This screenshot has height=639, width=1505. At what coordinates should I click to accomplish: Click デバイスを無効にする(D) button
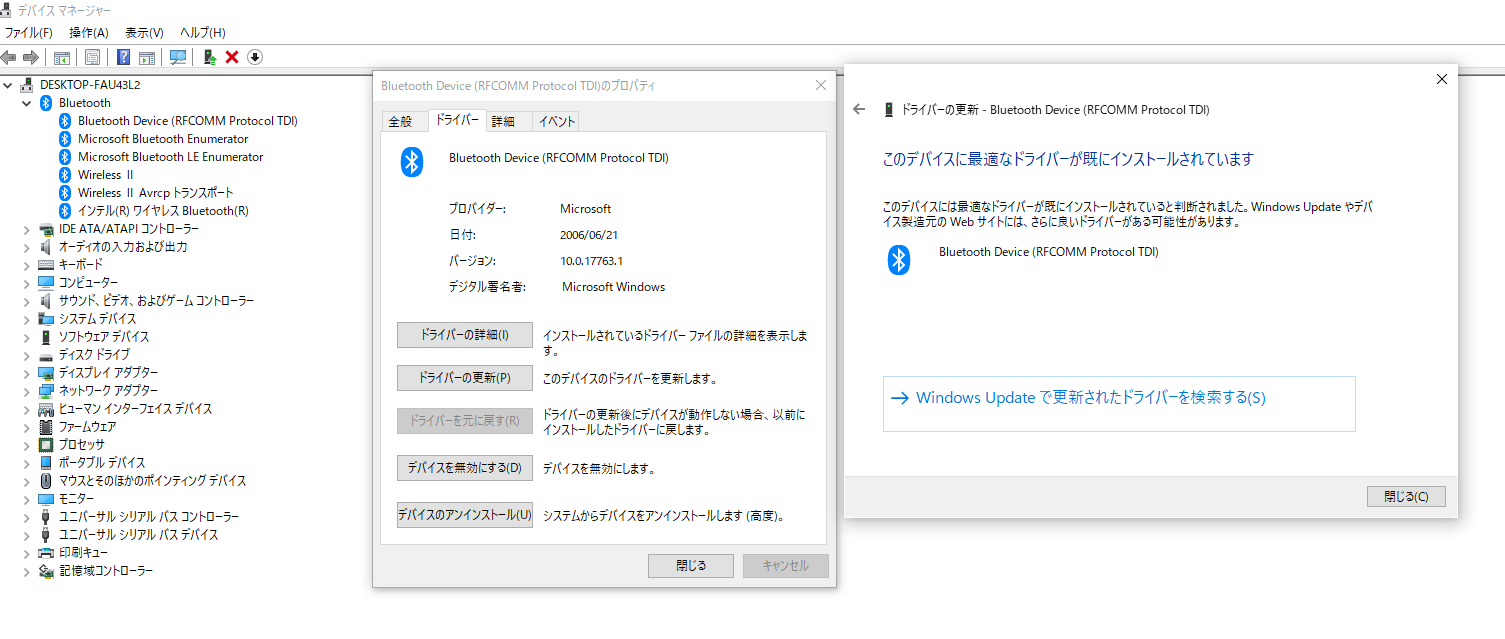click(x=465, y=467)
